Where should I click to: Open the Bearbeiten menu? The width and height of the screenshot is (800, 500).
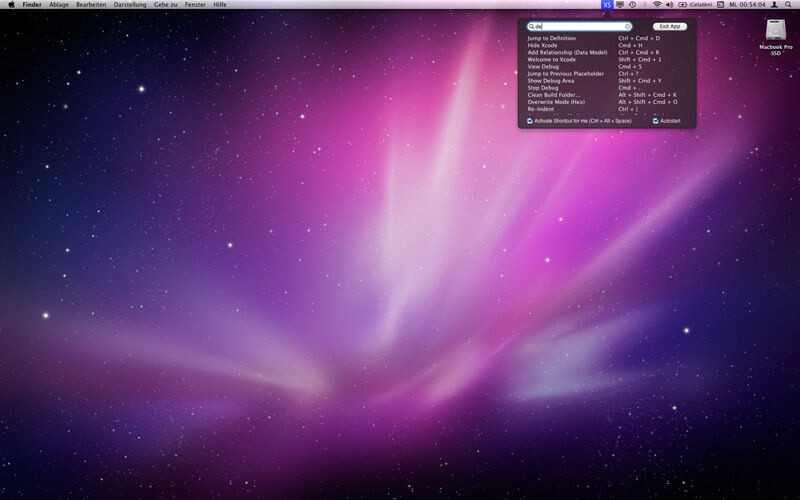pyautogui.click(x=91, y=5)
